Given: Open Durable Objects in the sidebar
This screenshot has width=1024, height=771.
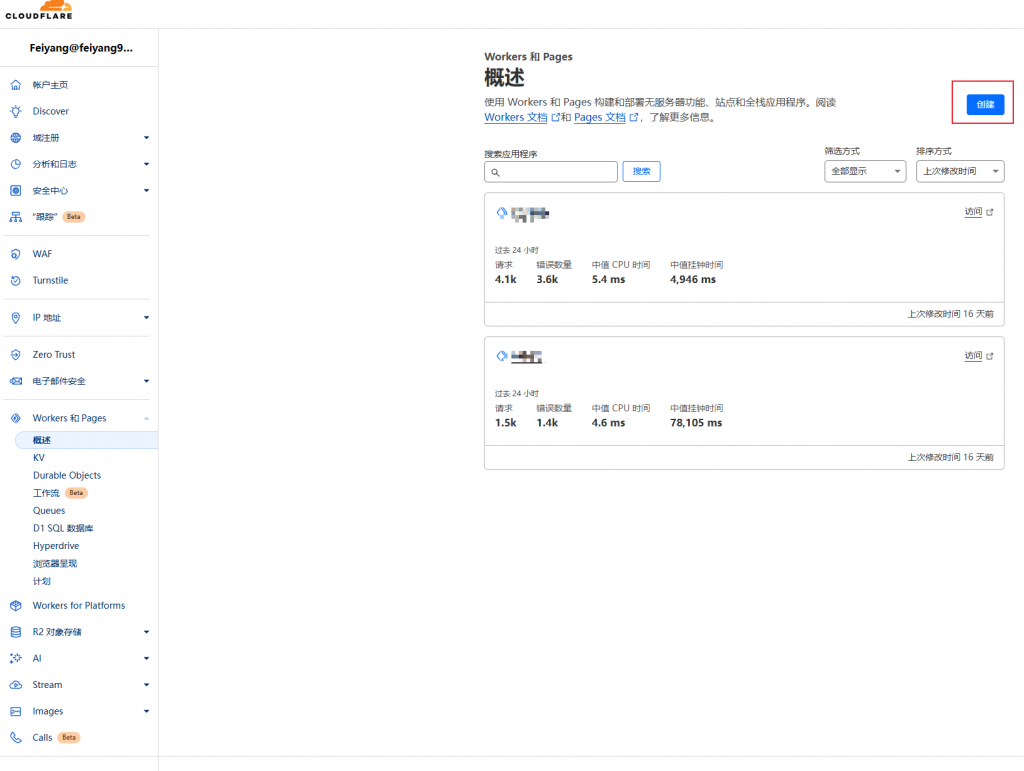Looking at the screenshot, I should click(67, 475).
